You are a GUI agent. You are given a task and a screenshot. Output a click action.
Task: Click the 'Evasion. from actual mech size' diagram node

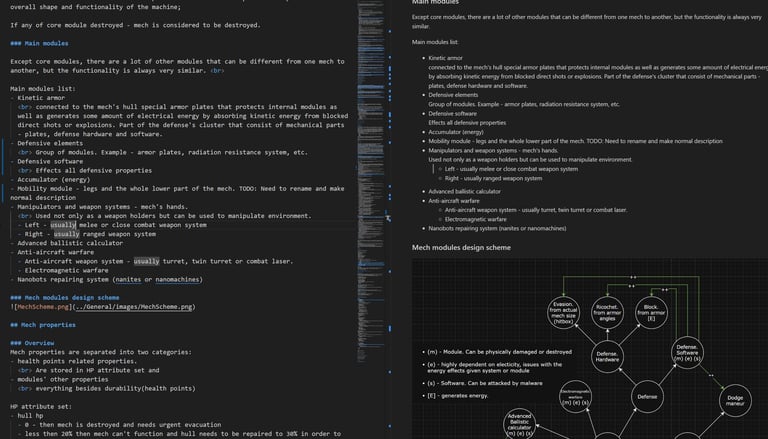pos(563,313)
